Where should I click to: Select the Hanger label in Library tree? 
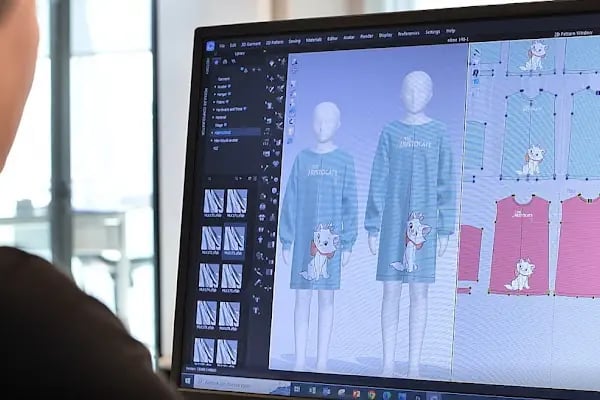(x=223, y=94)
